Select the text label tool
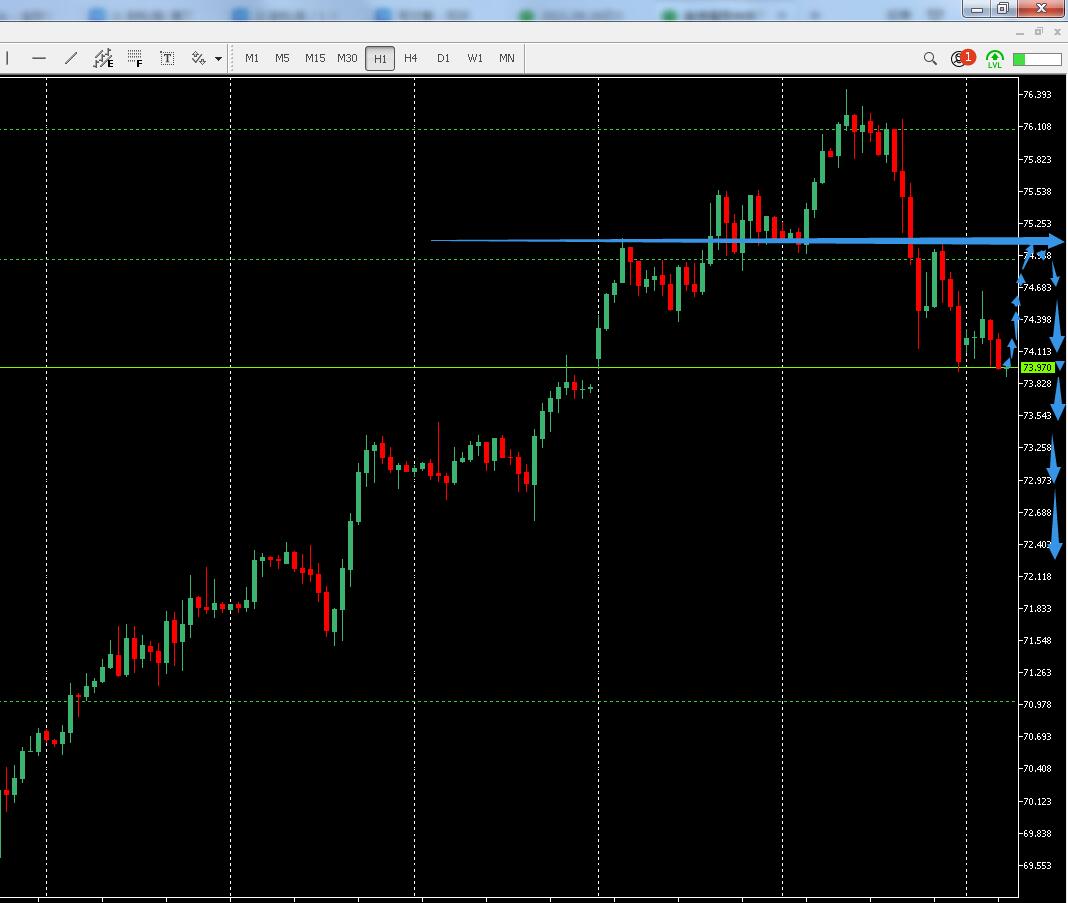Screen dimensions: 1068x903 coord(167,59)
